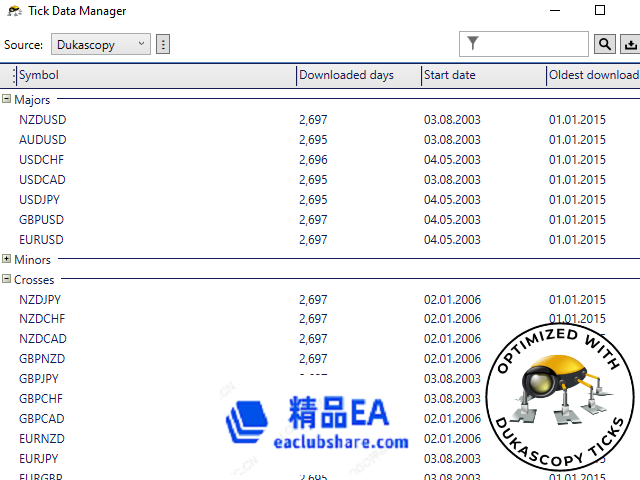The height and width of the screenshot is (480, 640).
Task: Select the GBPUSD symbol
Action: coord(41,220)
